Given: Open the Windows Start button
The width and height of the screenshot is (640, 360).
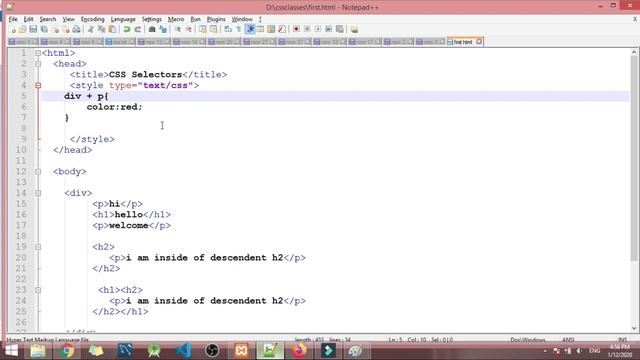Looking at the screenshot, I should click(x=11, y=351).
